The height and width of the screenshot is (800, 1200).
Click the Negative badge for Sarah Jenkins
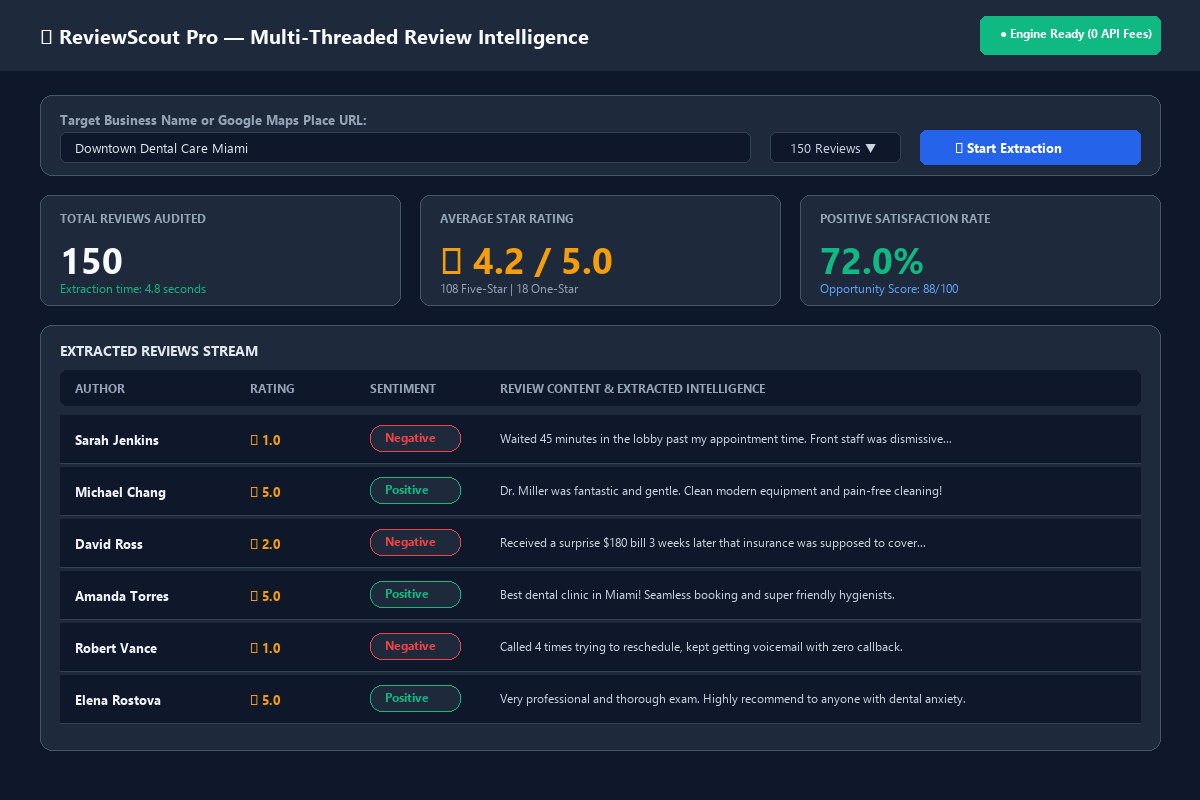click(x=415, y=438)
